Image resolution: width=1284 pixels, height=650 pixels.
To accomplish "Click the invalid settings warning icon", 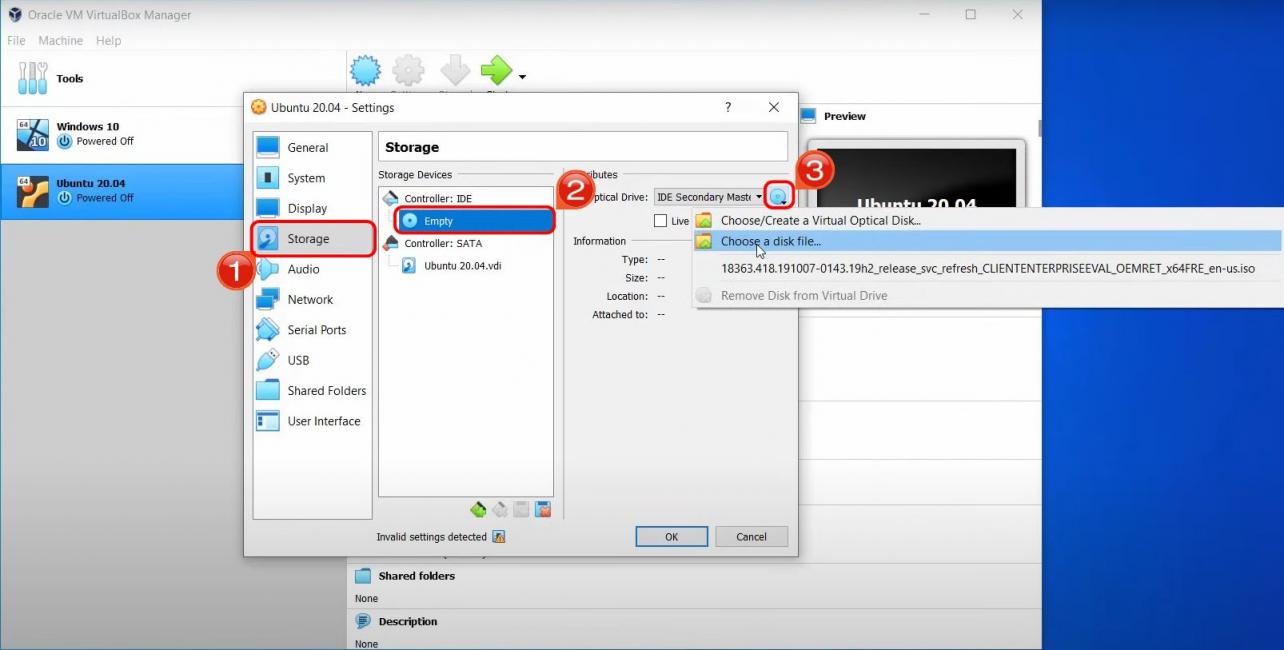I will [499, 537].
